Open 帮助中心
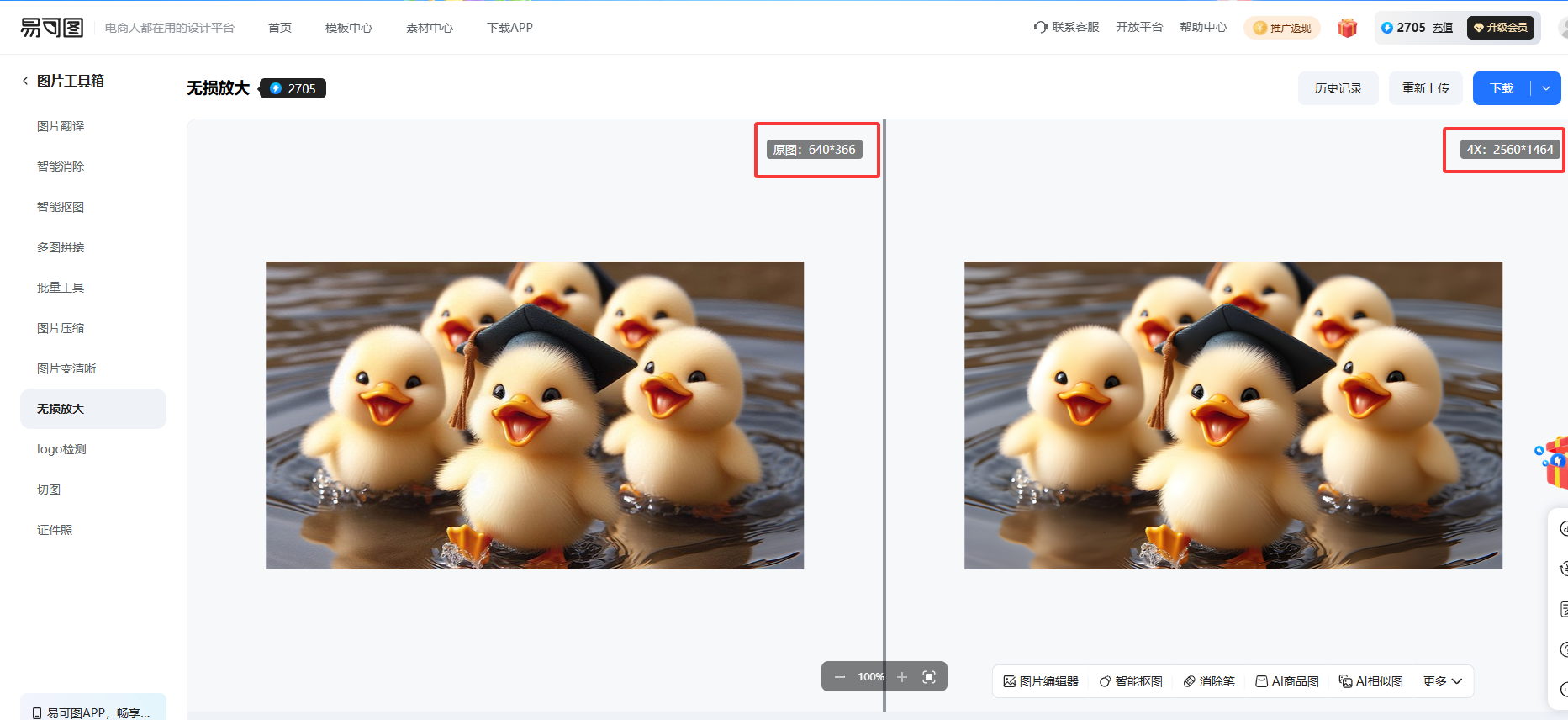This screenshot has width=1568, height=720. 1203,28
